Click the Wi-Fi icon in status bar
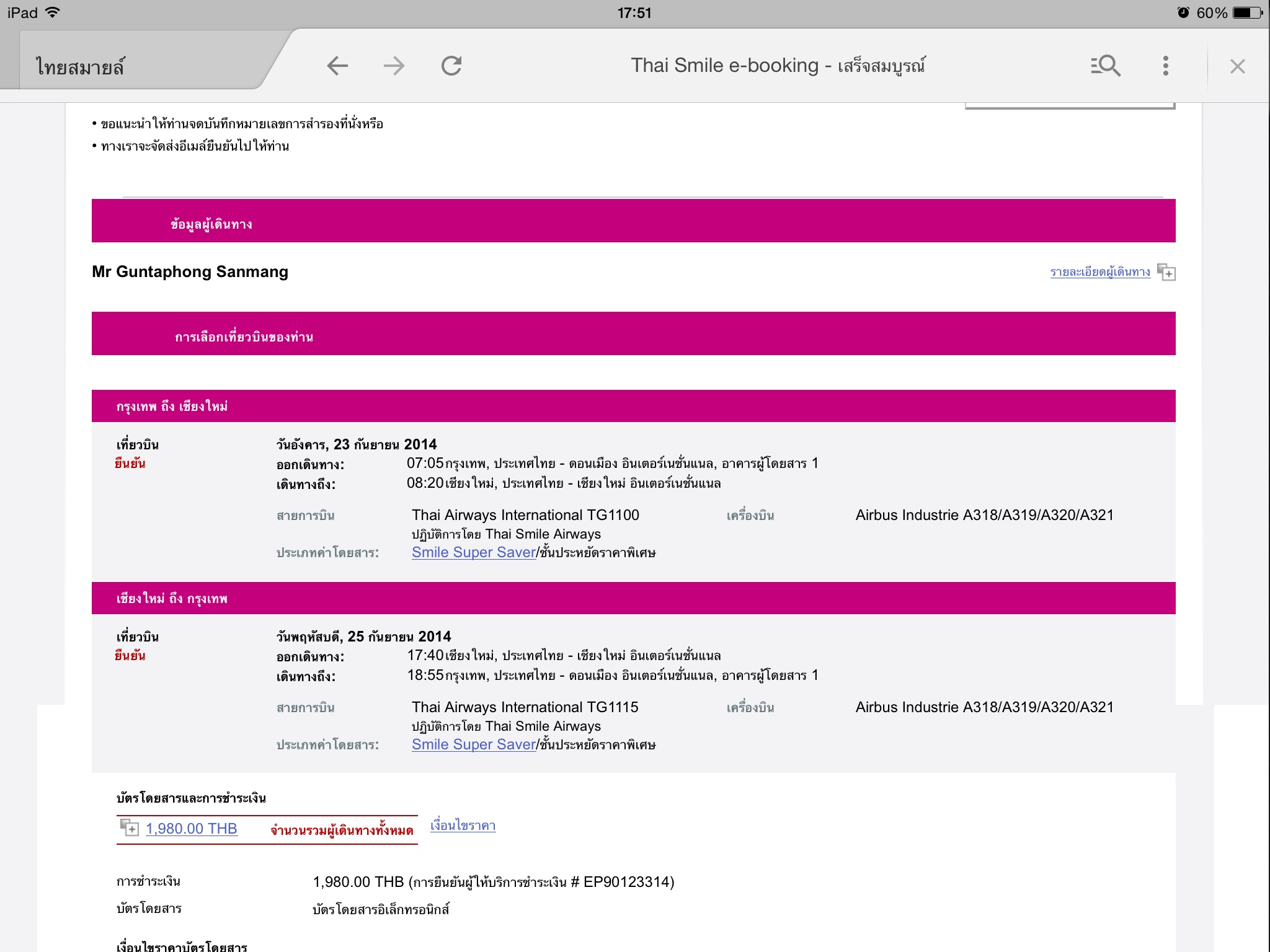Screen dimensions: 1270x952 (53, 12)
